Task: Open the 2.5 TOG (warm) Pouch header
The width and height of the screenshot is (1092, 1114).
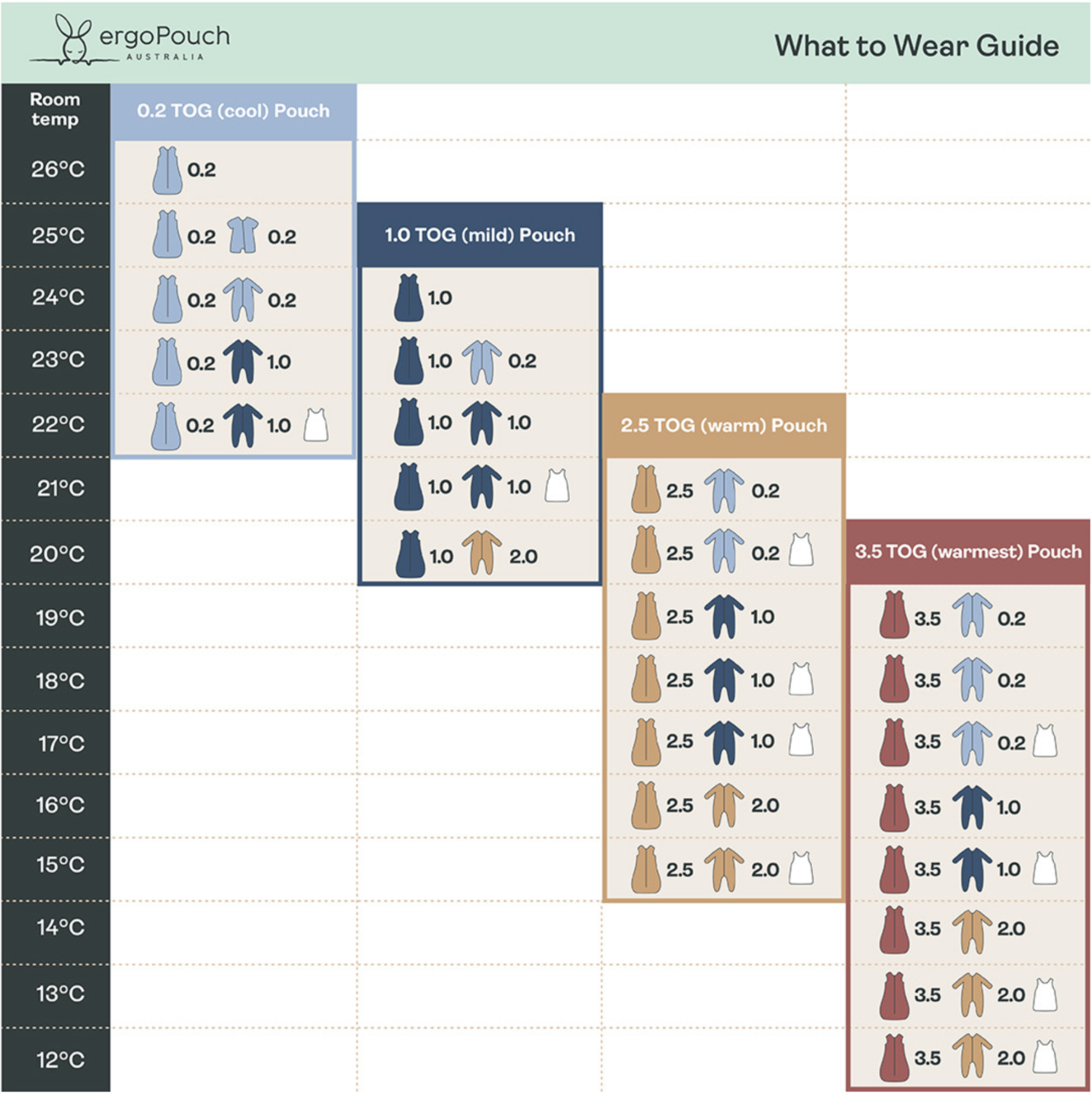Action: point(723,426)
